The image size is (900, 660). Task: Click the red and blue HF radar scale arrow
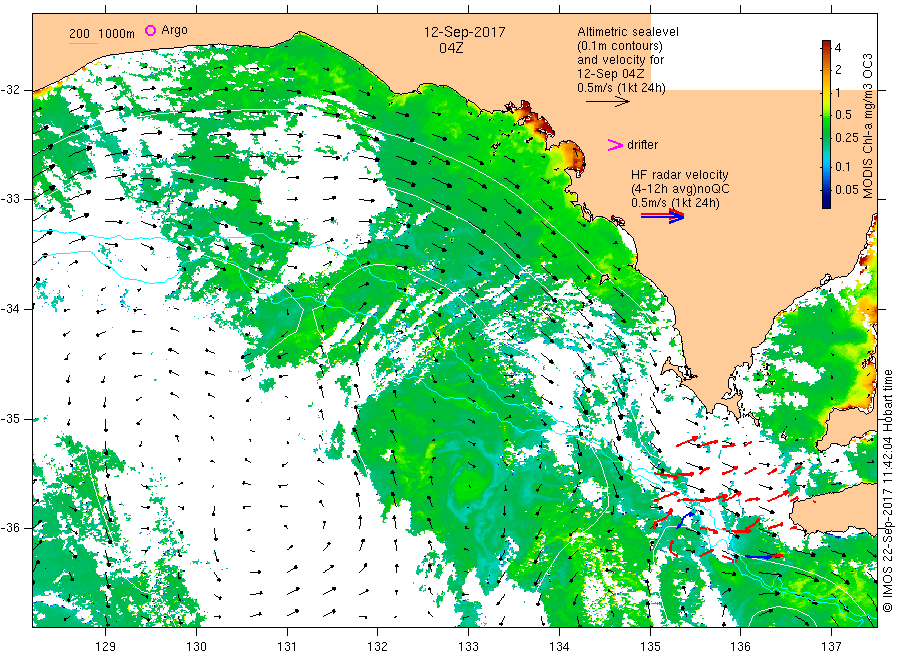click(663, 216)
